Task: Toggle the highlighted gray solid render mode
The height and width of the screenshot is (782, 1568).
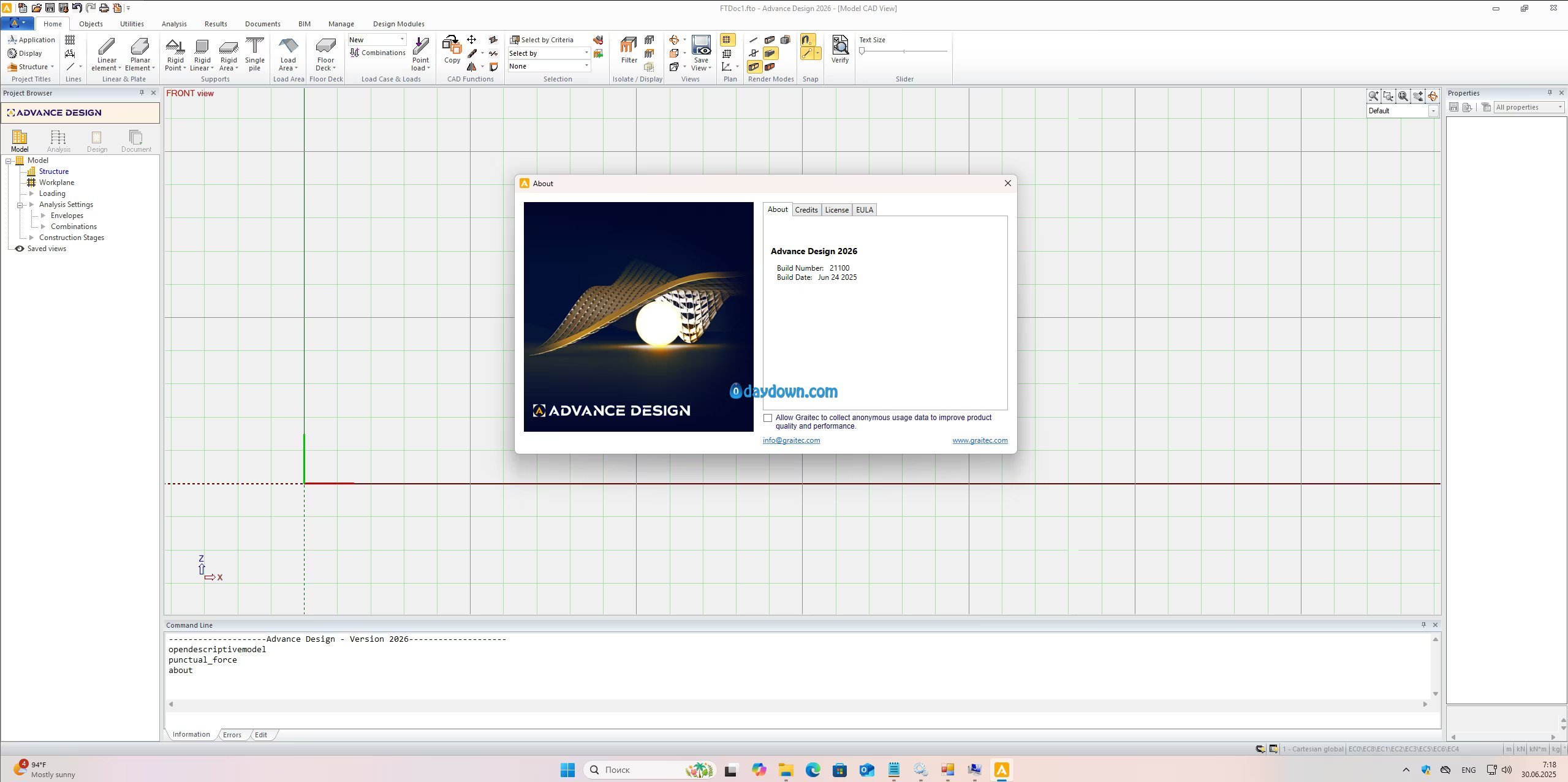Action: [770, 53]
